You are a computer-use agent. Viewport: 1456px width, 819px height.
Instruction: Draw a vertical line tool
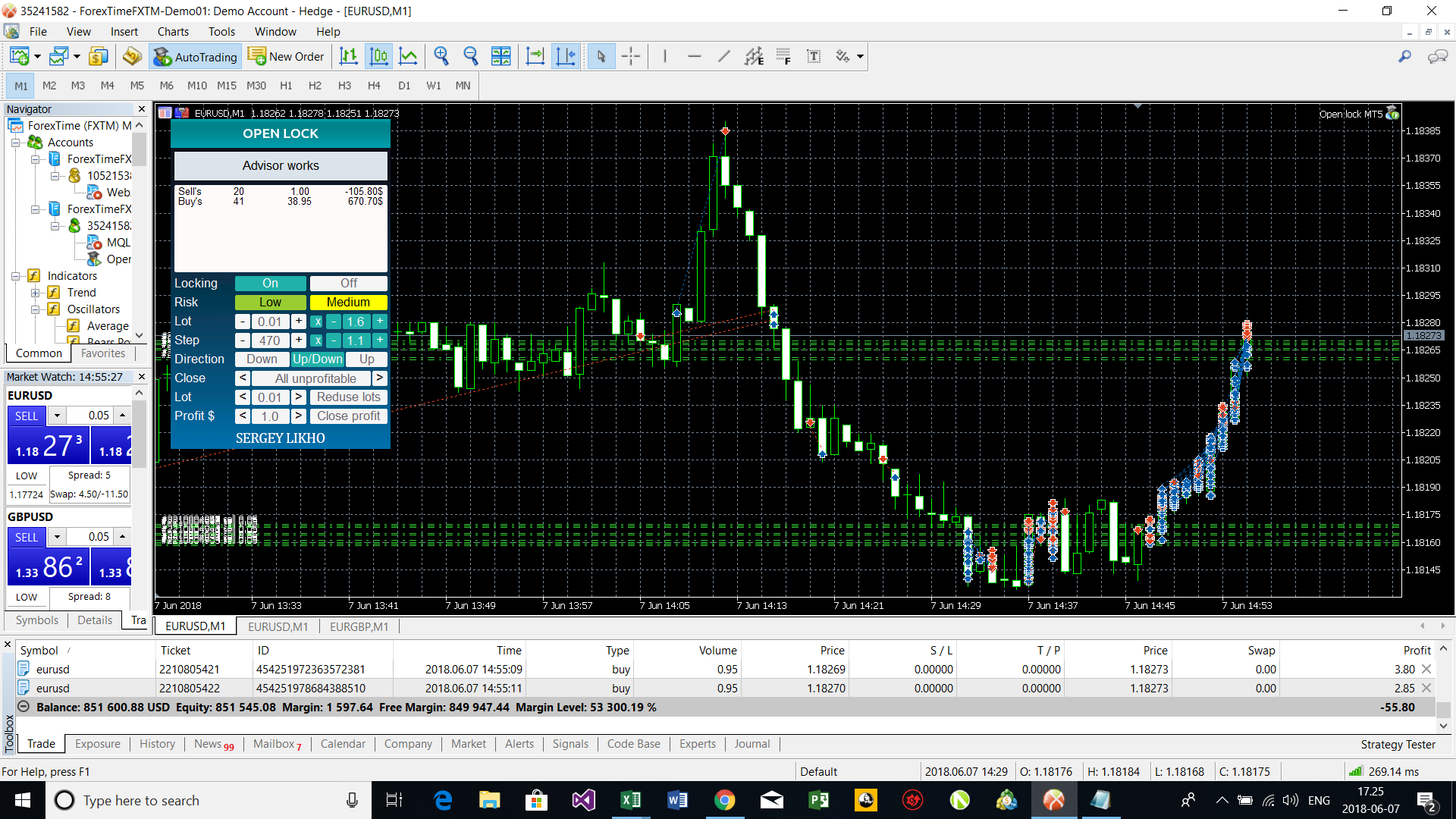pyautogui.click(x=664, y=56)
